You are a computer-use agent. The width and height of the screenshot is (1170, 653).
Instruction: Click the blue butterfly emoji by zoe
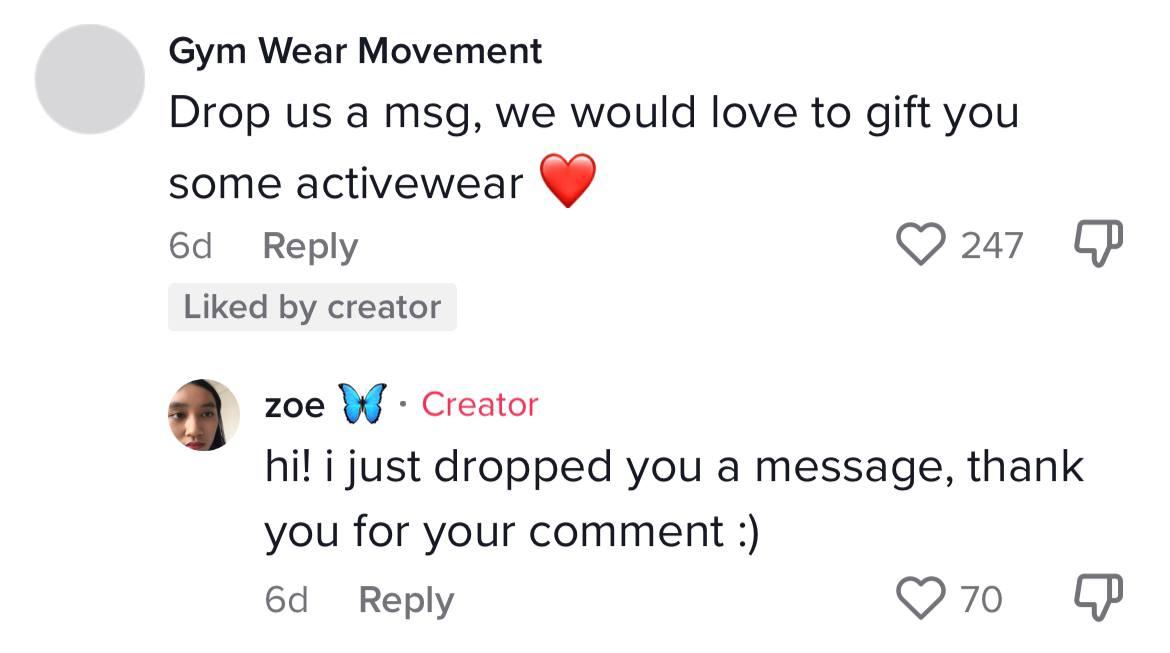tap(363, 405)
